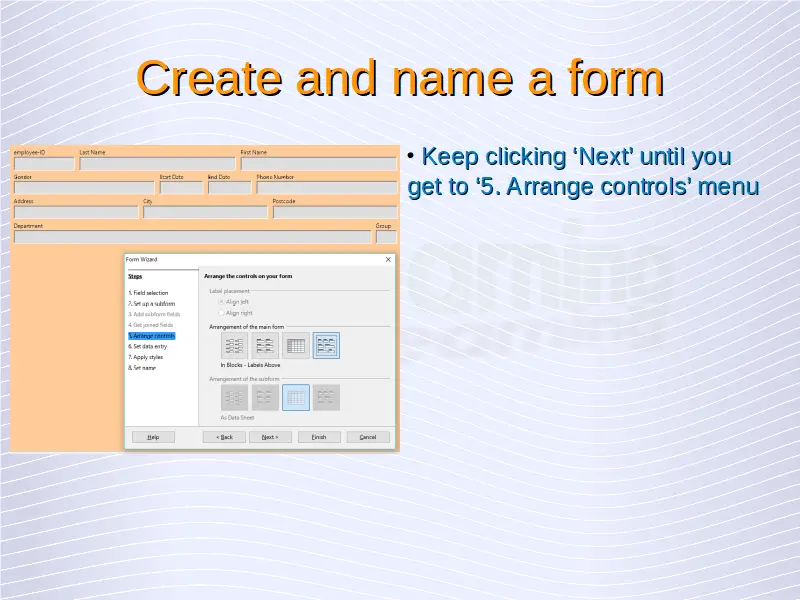Click the 'Create and name a form' title
This screenshot has width=800, height=600.
coord(400,78)
